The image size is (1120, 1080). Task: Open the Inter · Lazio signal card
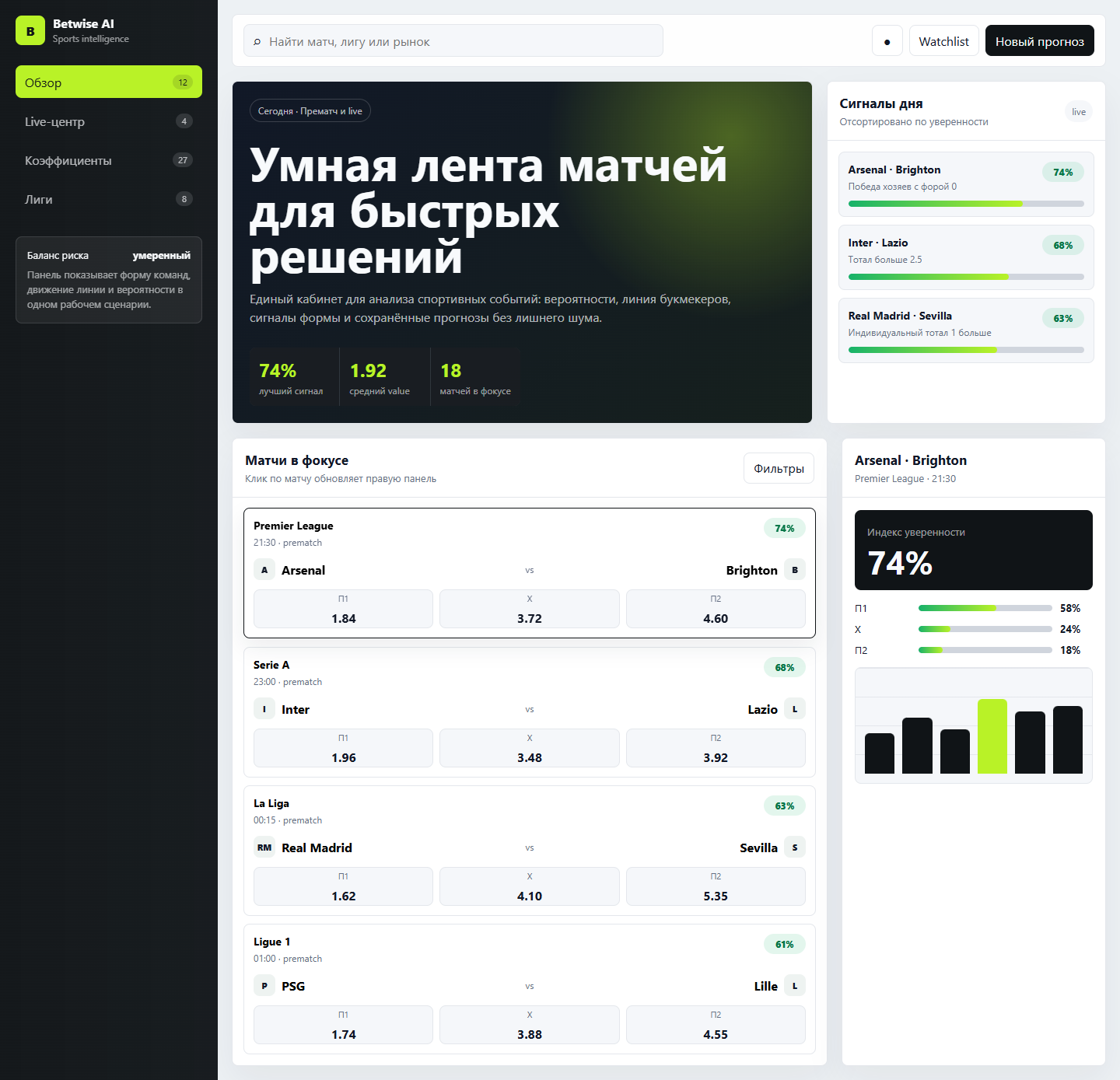click(x=966, y=257)
